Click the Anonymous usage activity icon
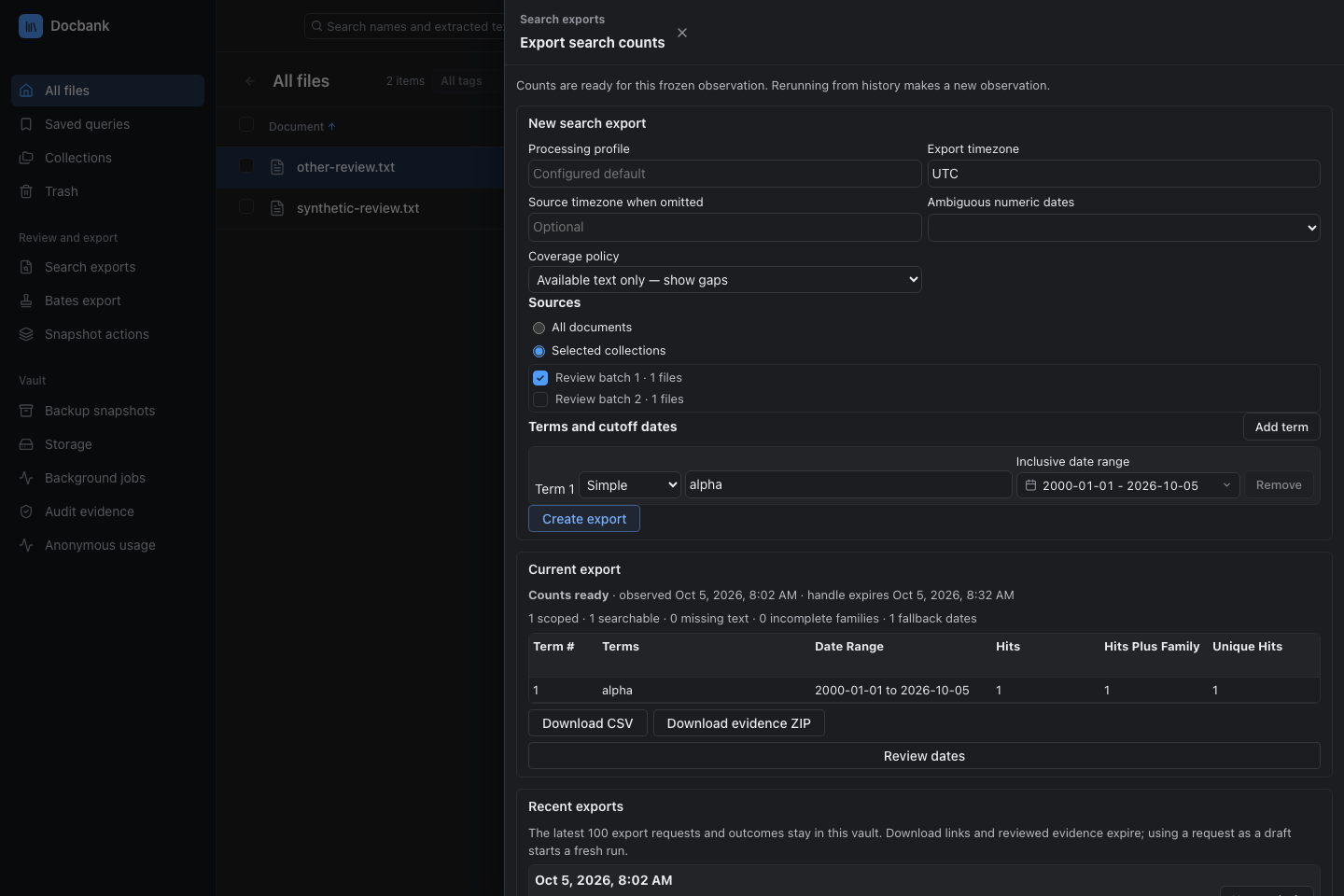This screenshot has width=1344, height=896. [26, 545]
